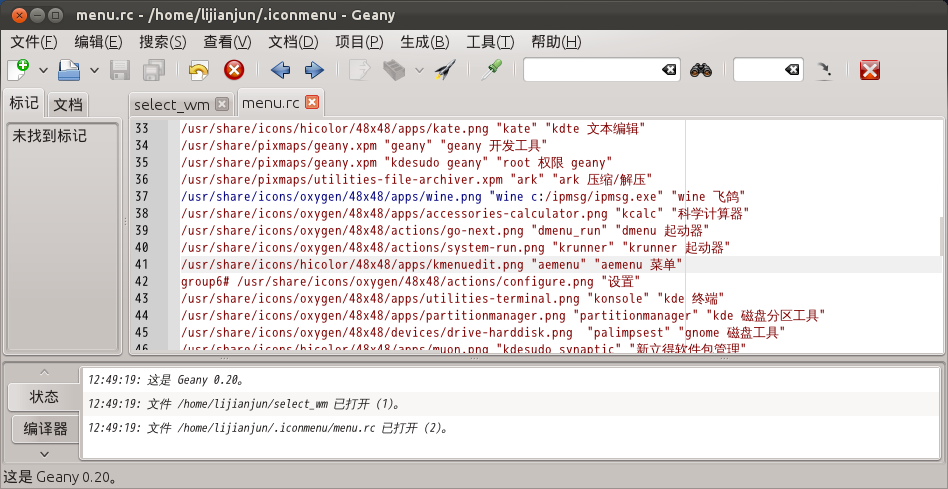Select the 状态 message tab

pos(45,397)
